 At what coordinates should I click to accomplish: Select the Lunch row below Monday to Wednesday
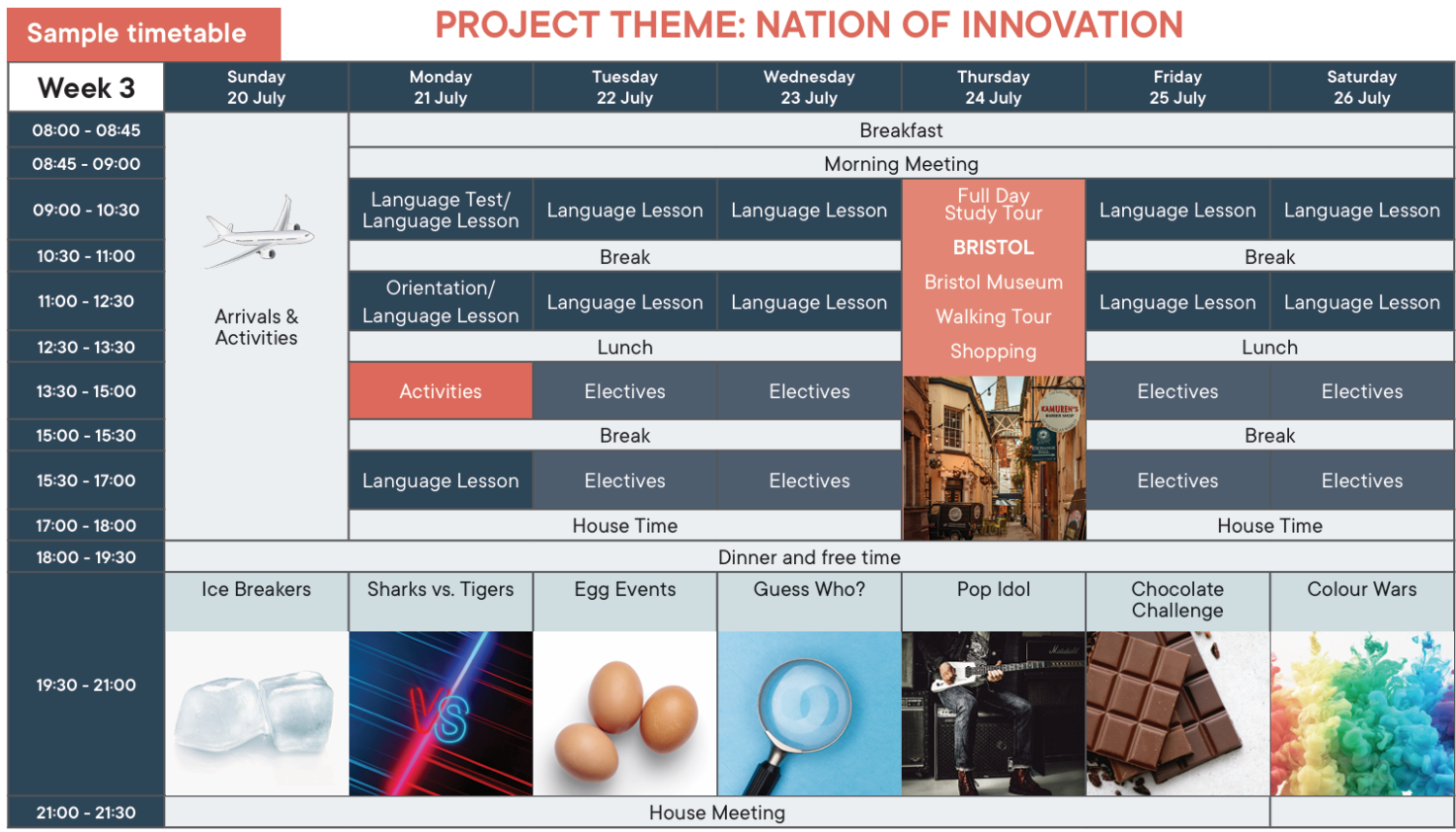625,347
